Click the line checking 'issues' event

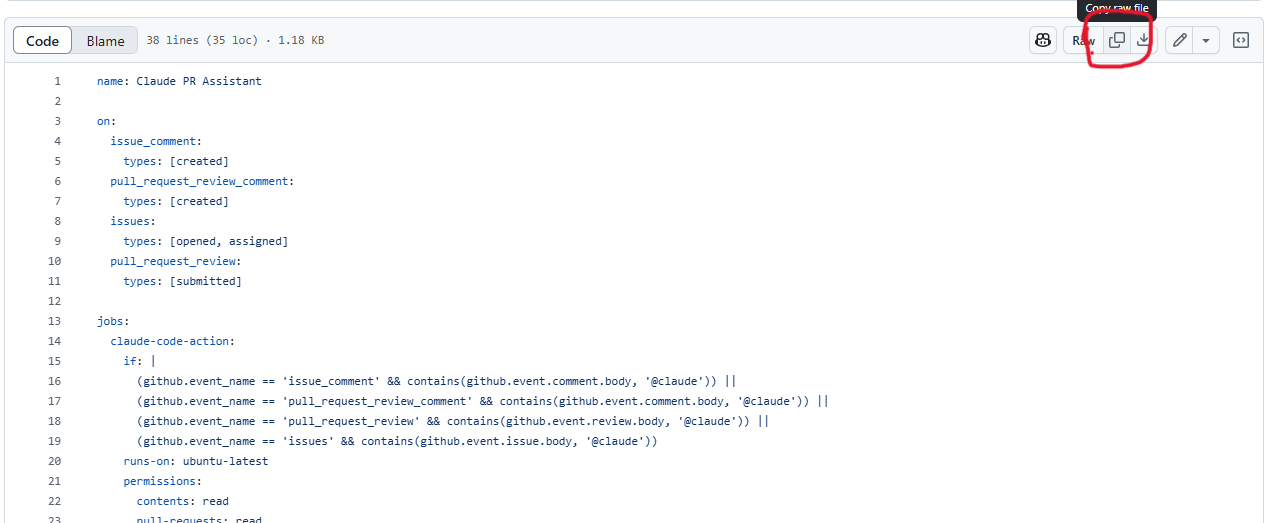(397, 441)
